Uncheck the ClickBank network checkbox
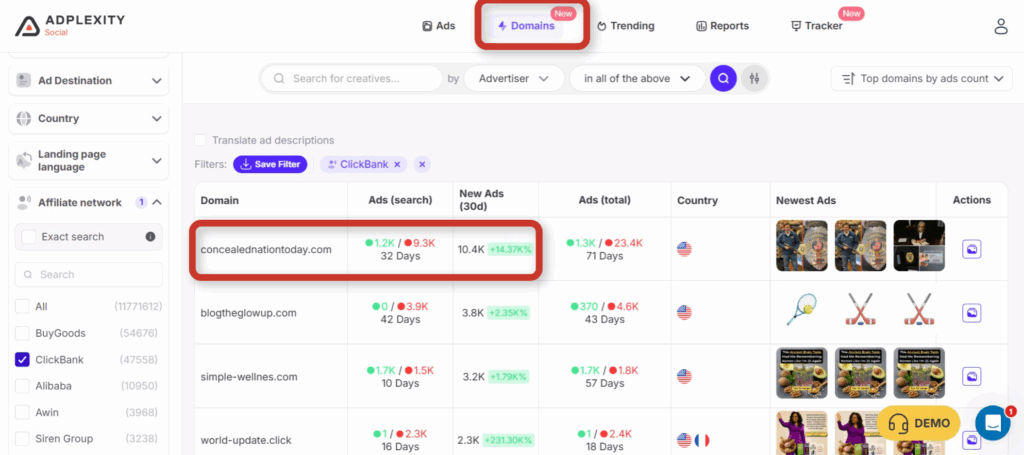Screen dimensions: 1024x455 tap(22, 359)
